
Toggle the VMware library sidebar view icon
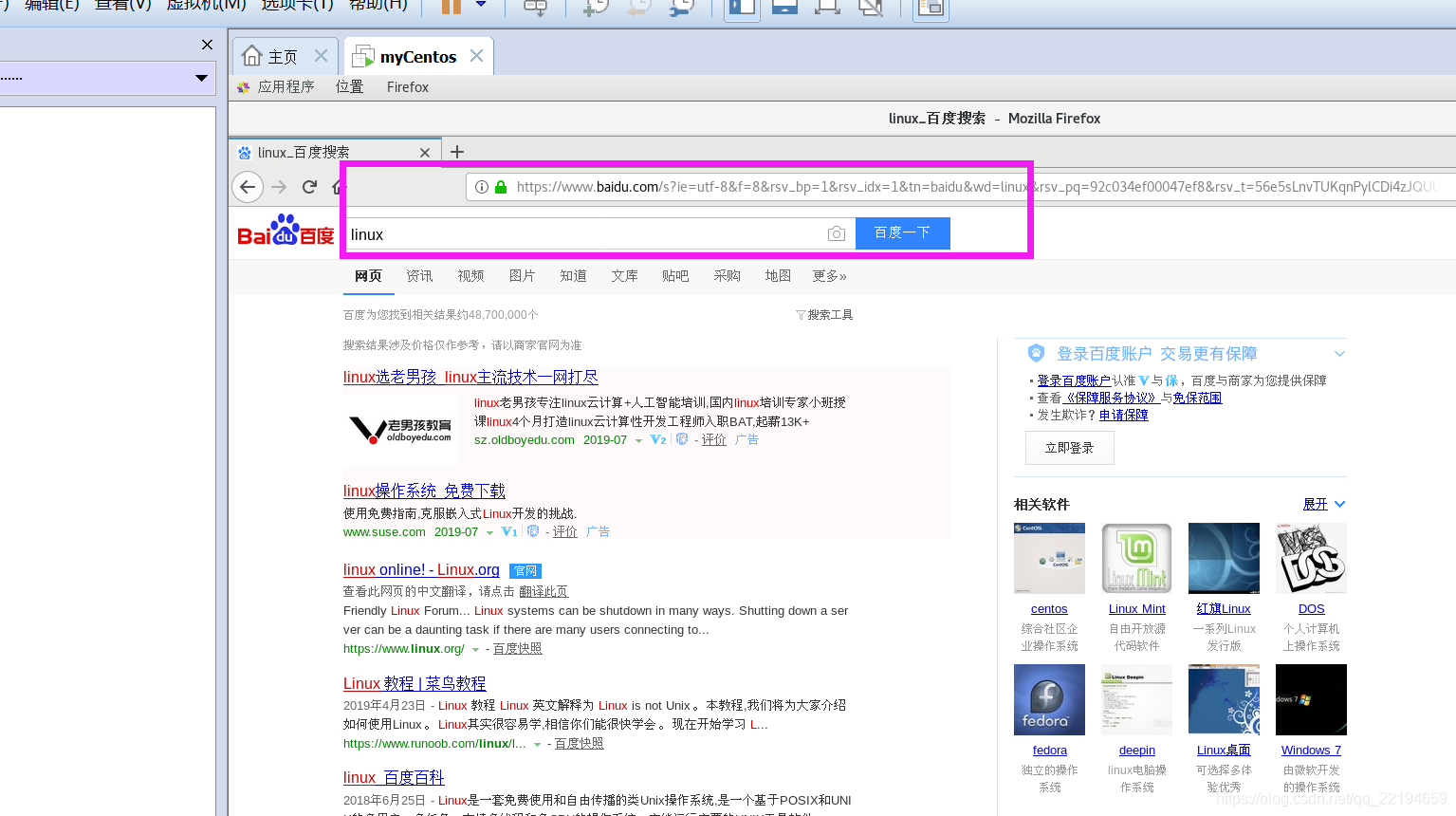743,7
